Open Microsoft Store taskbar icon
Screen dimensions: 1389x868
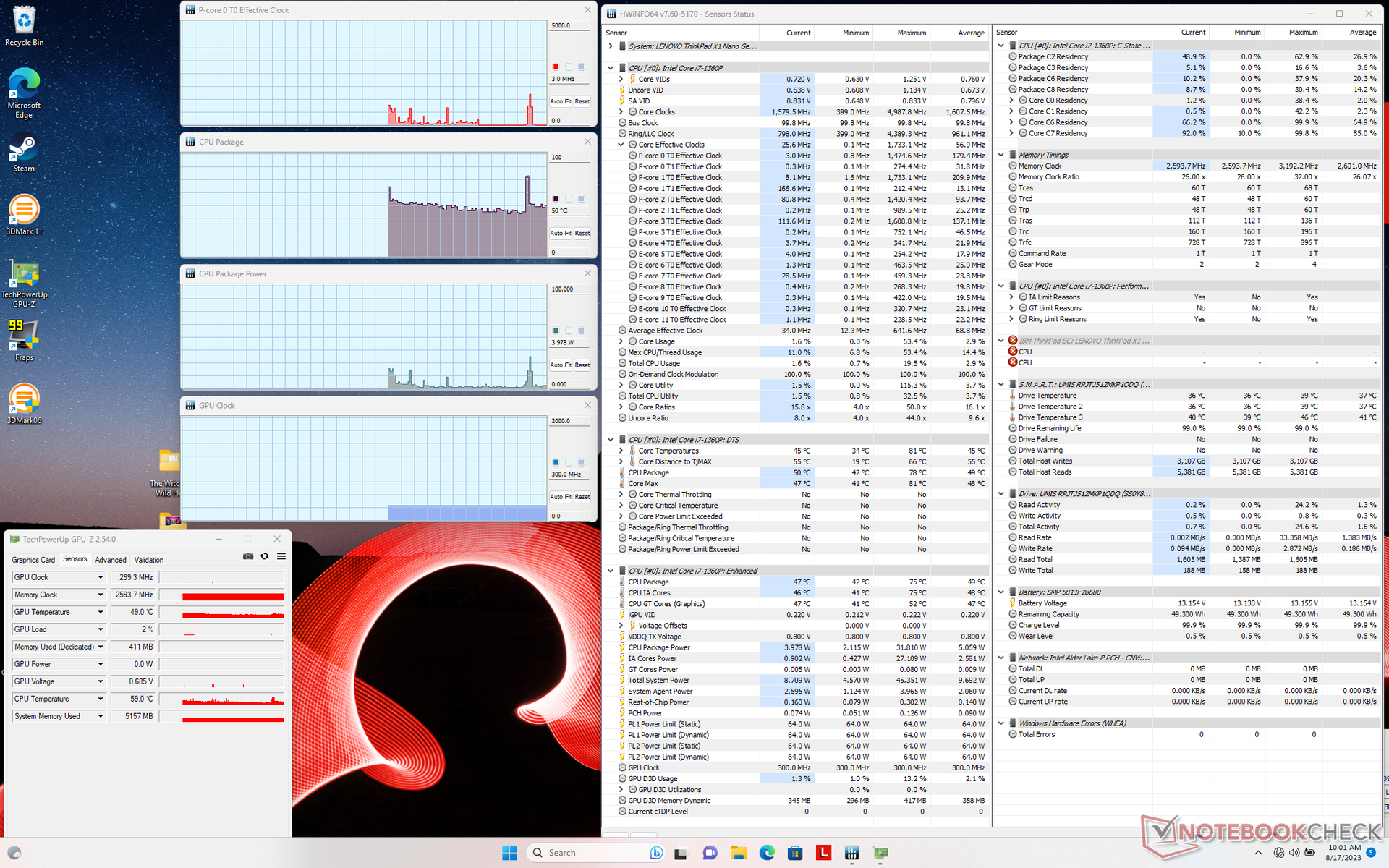coord(795,853)
